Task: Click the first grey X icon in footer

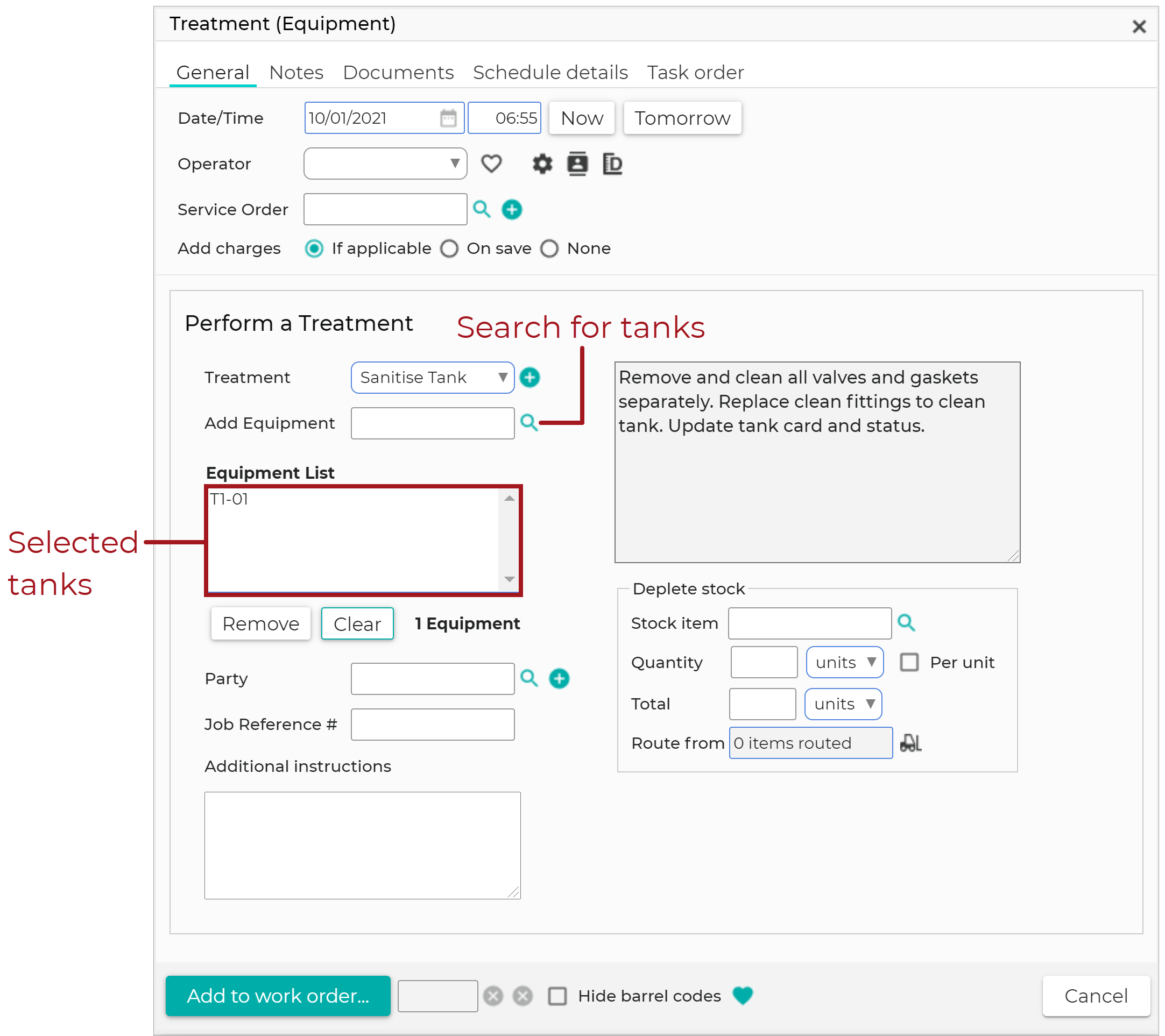Action: (x=493, y=996)
